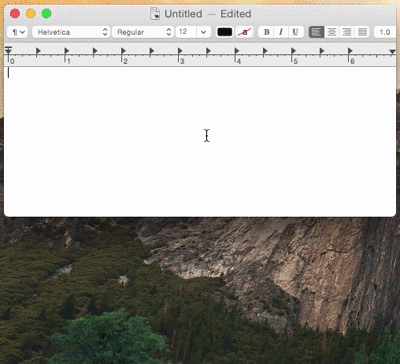Click the Untitled document title
Screen dimensions: 400x364
coord(183,14)
